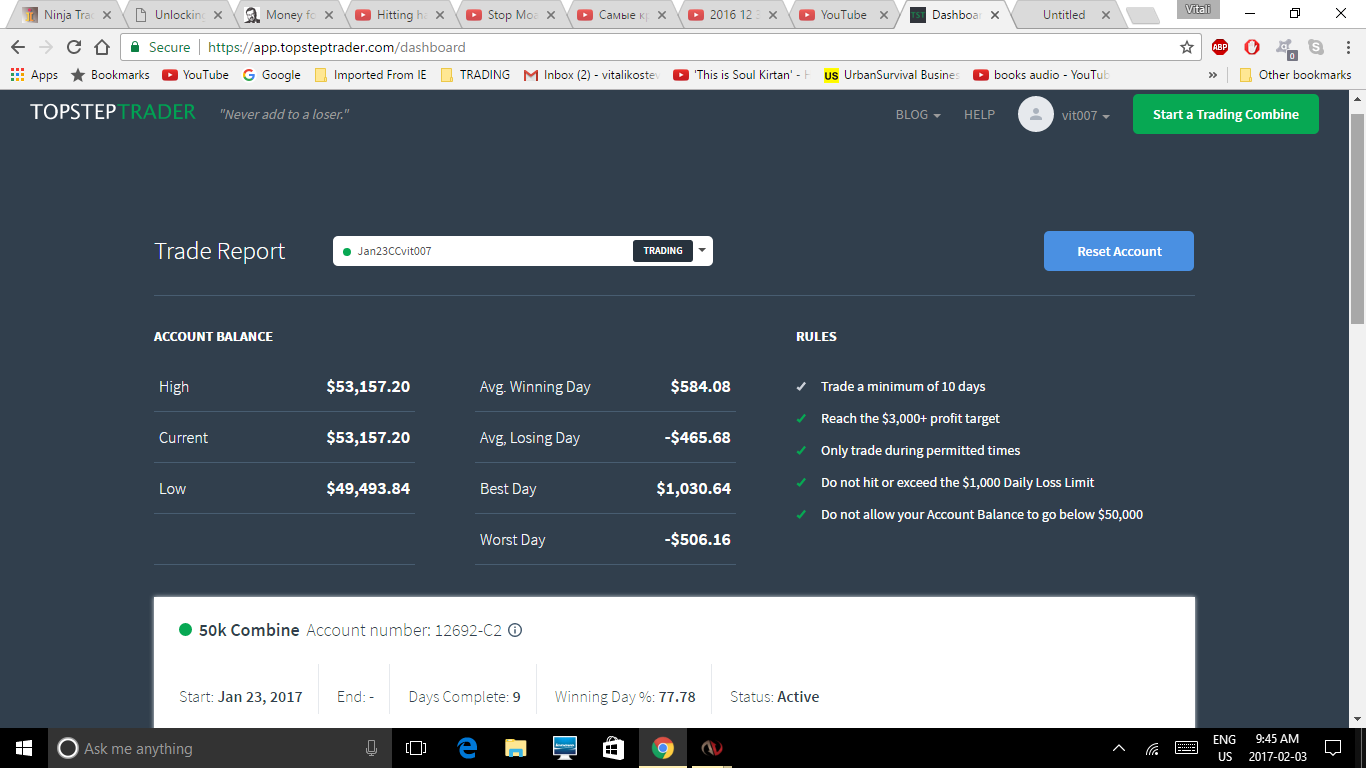Open the YouTube bookmark in the bookmarks bar
This screenshot has width=1366, height=768.
(196, 75)
